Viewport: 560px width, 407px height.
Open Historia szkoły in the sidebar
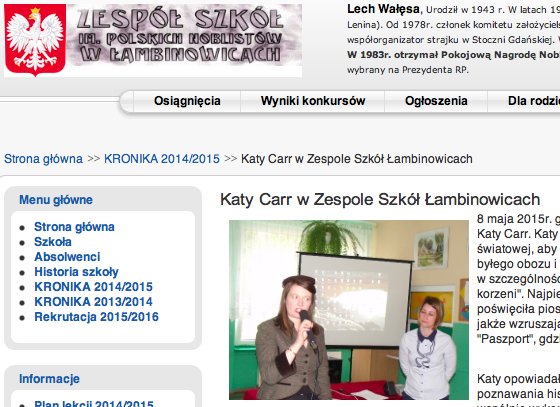click(x=76, y=272)
